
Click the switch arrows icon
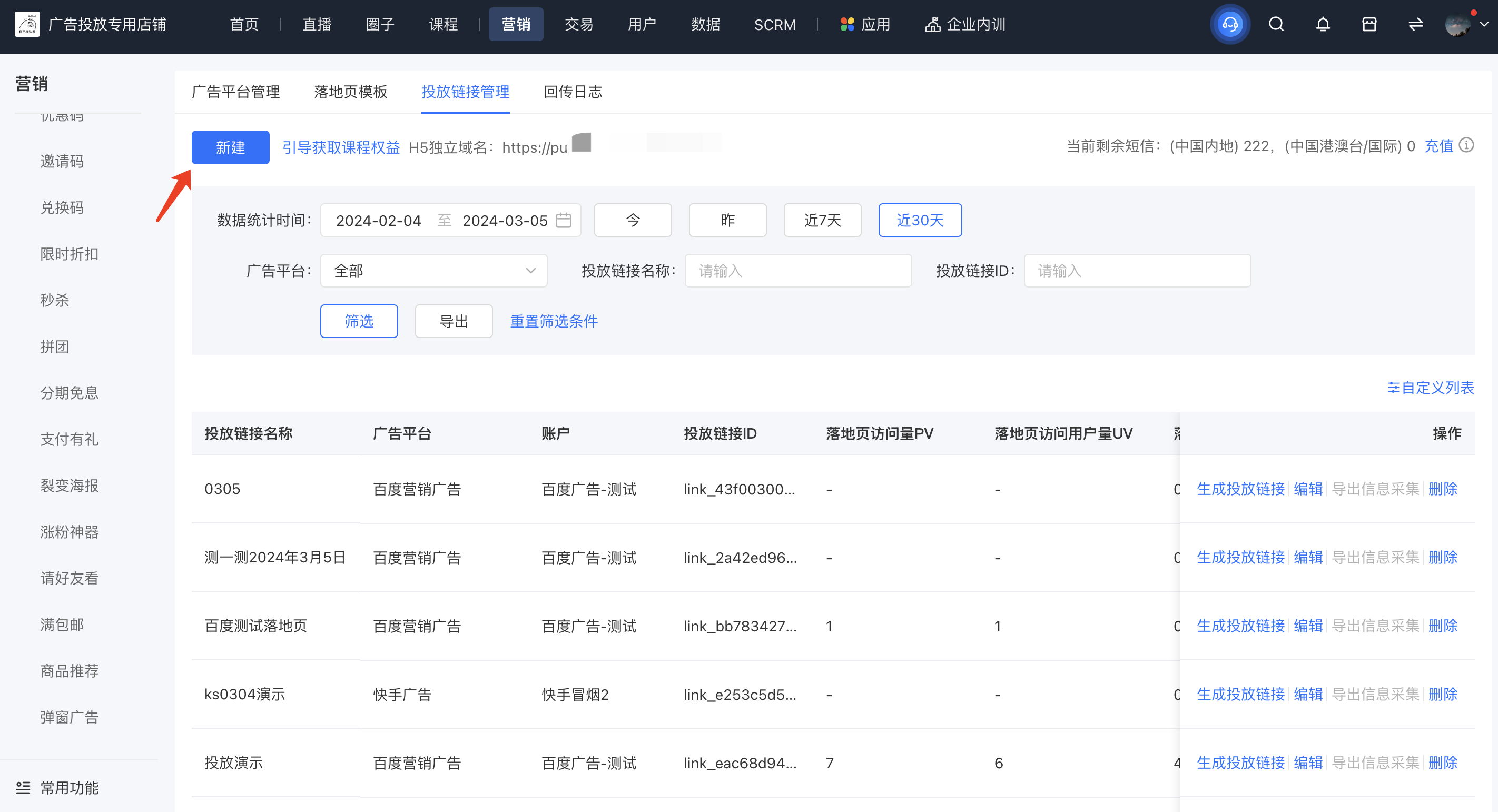click(x=1415, y=24)
